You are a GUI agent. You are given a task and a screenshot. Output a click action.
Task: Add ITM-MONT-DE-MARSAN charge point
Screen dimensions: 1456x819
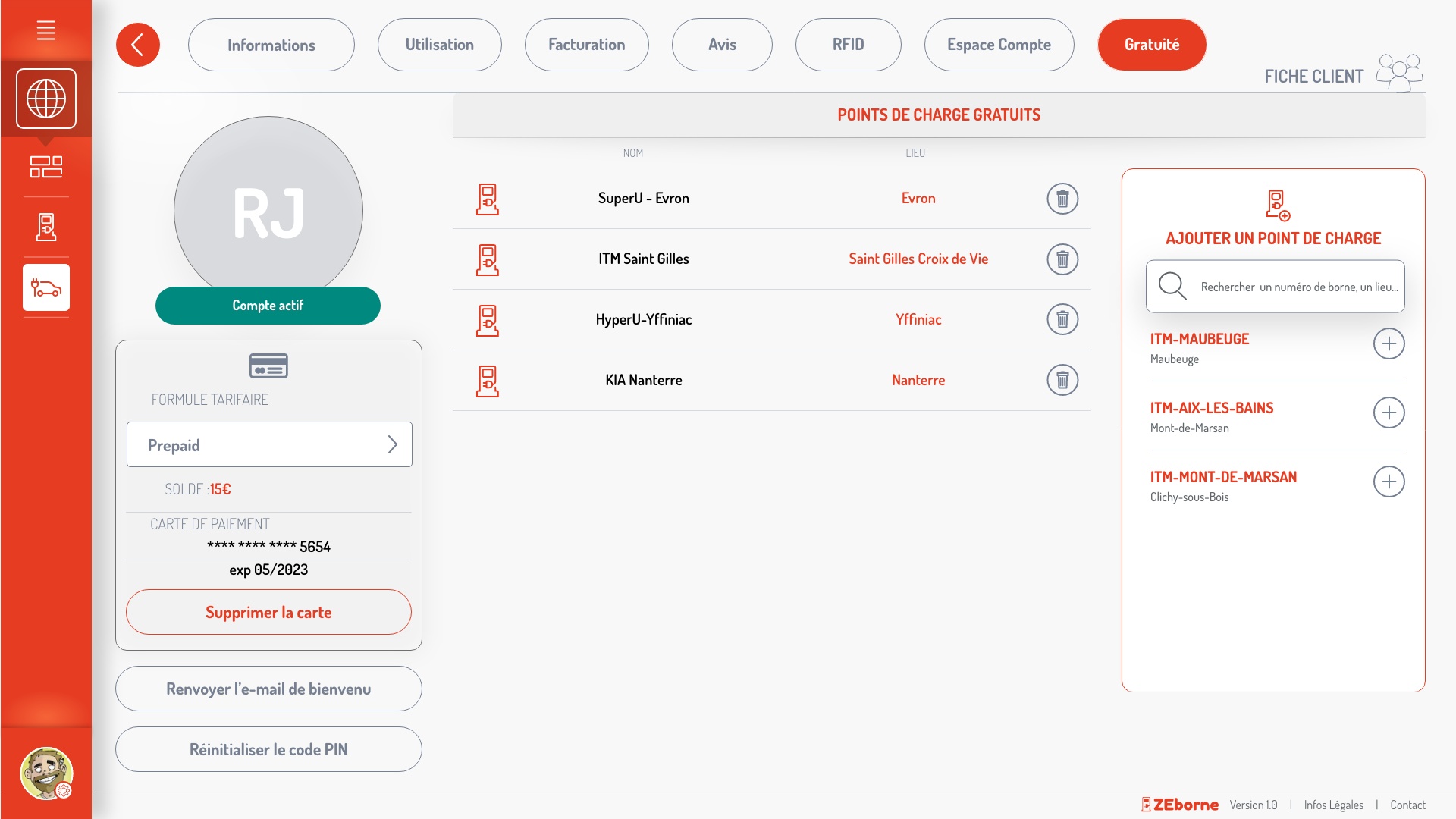point(1389,482)
